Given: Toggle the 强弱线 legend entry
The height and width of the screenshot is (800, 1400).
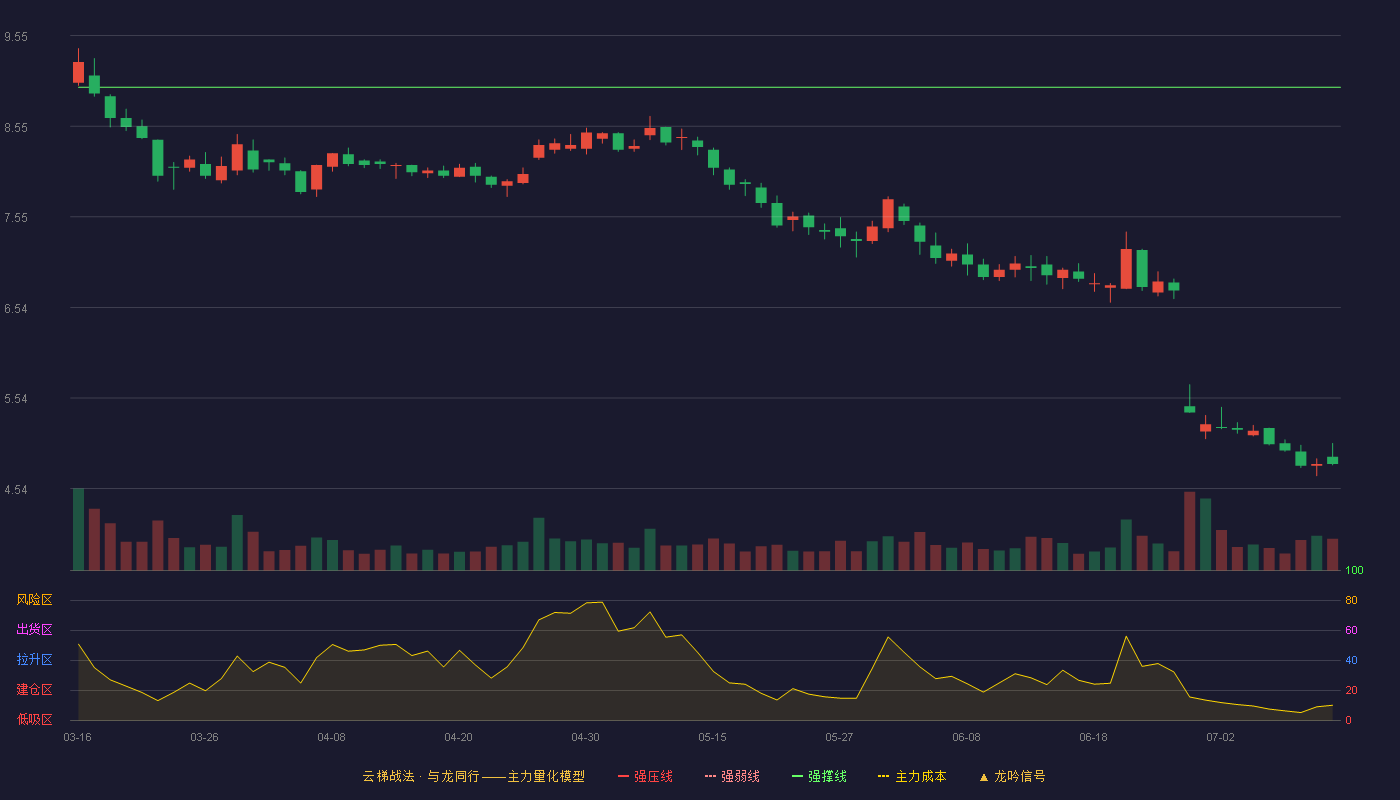Looking at the screenshot, I should pos(732,776).
